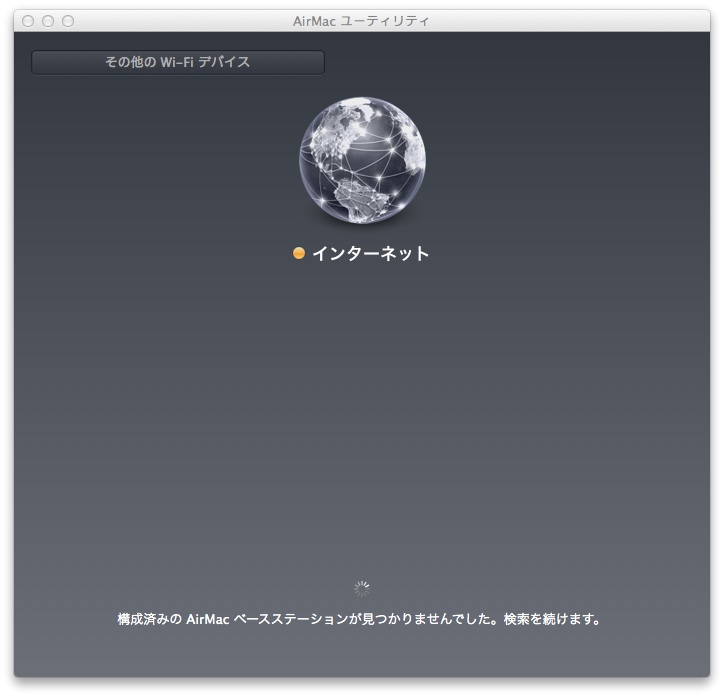Zoom the AirMac ユーティリティ window
The image size is (724, 697).
tap(68, 21)
